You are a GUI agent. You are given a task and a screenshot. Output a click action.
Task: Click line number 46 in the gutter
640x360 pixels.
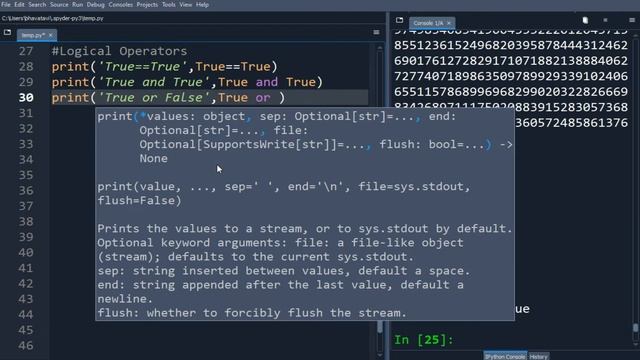click(x=26, y=346)
